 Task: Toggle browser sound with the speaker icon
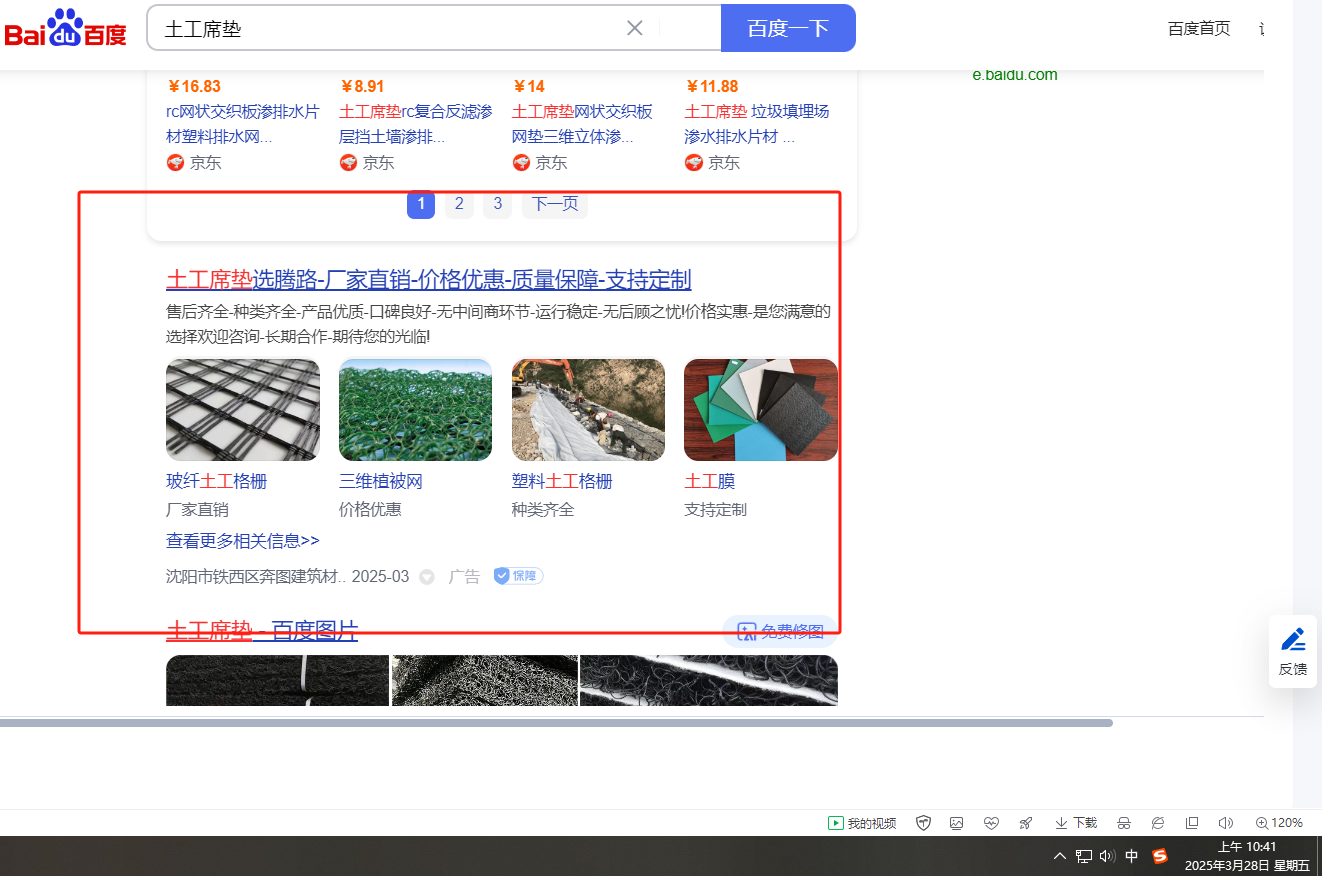(x=1226, y=823)
